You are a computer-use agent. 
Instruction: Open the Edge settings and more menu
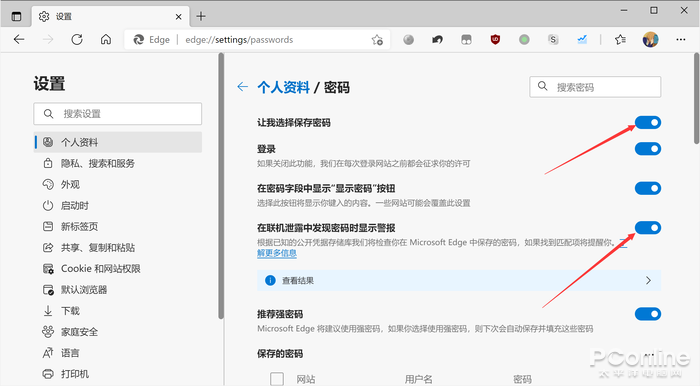[681, 40]
